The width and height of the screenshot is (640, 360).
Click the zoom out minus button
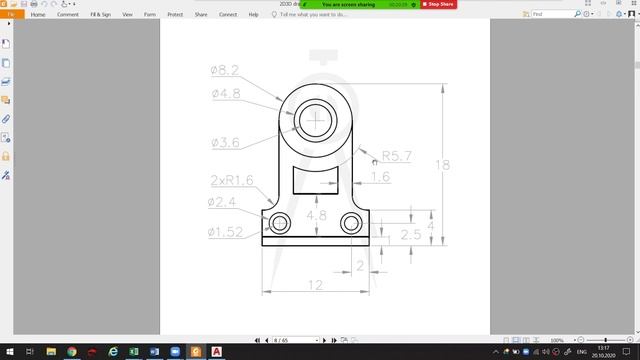click(581, 340)
